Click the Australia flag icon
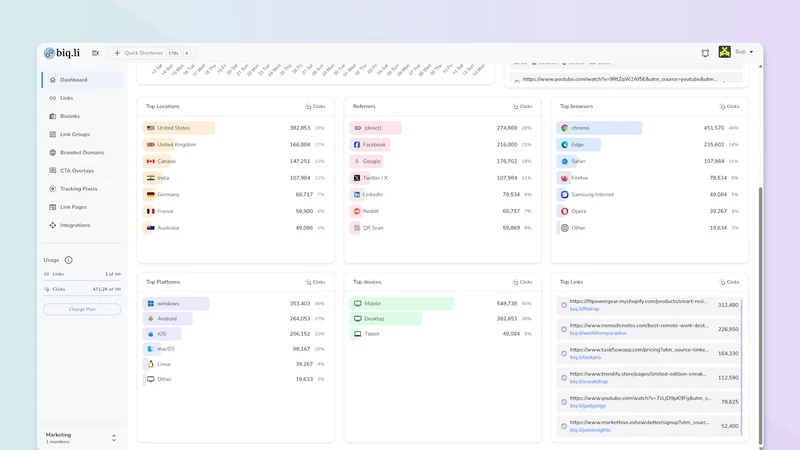800x450 pixels. tap(151, 228)
